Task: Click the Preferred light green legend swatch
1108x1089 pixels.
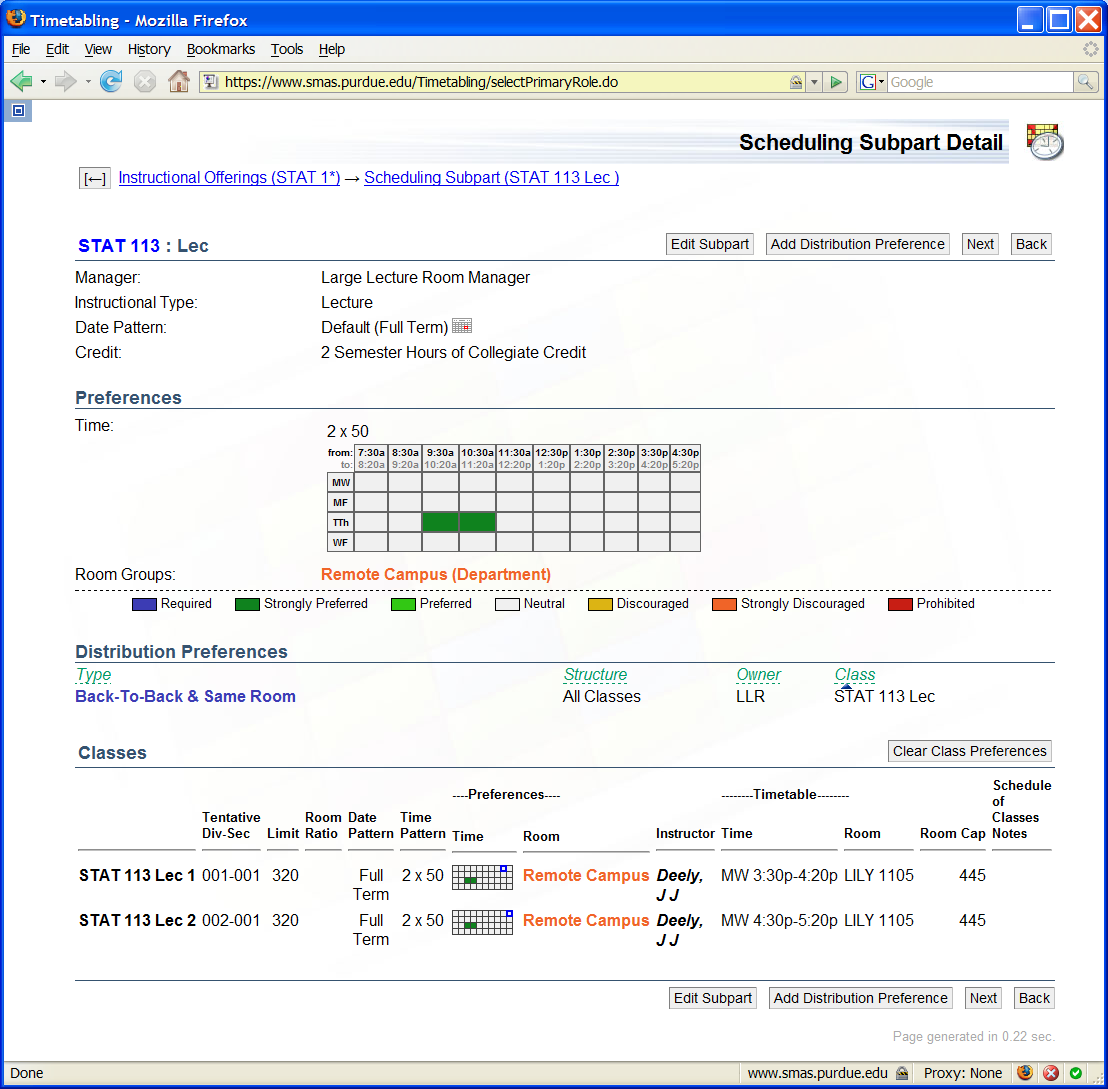Action: click(x=403, y=604)
